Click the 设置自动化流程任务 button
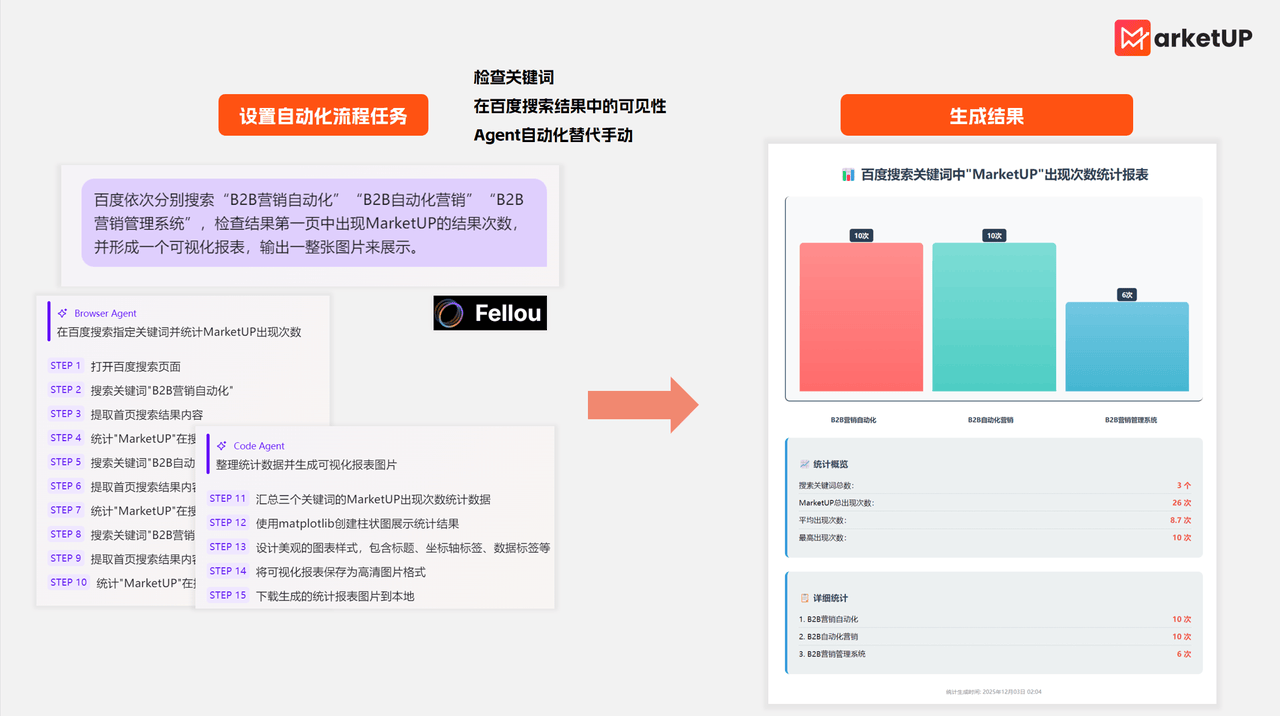 point(322,114)
